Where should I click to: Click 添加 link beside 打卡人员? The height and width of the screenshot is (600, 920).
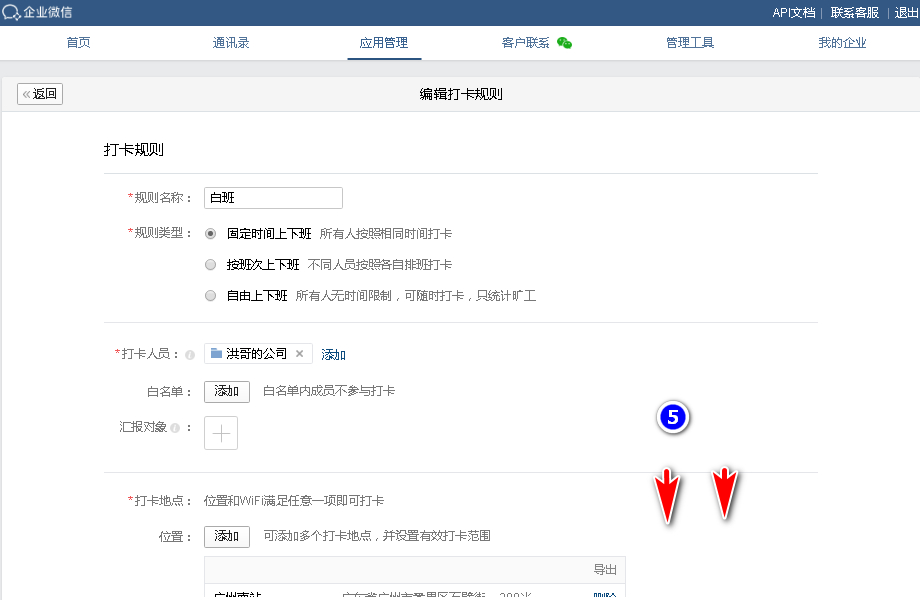click(333, 354)
